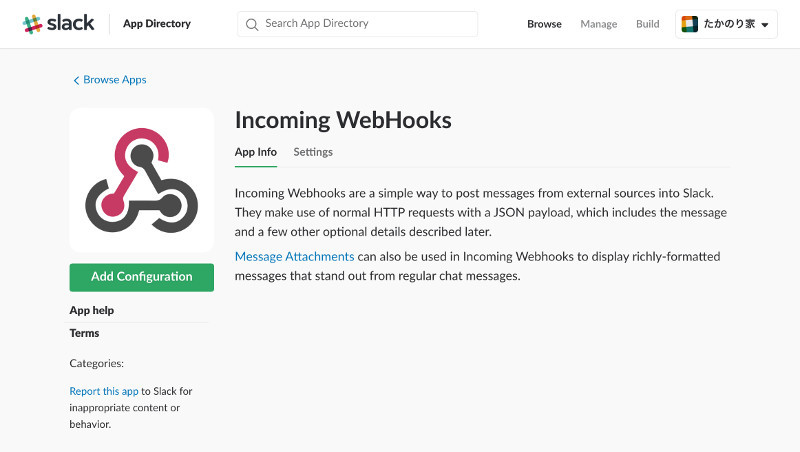Click the magnifying glass search icon

(252, 24)
